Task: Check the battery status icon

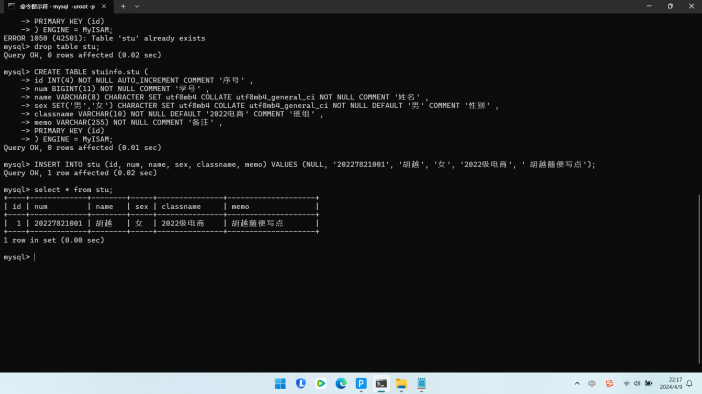Action: coord(648,384)
